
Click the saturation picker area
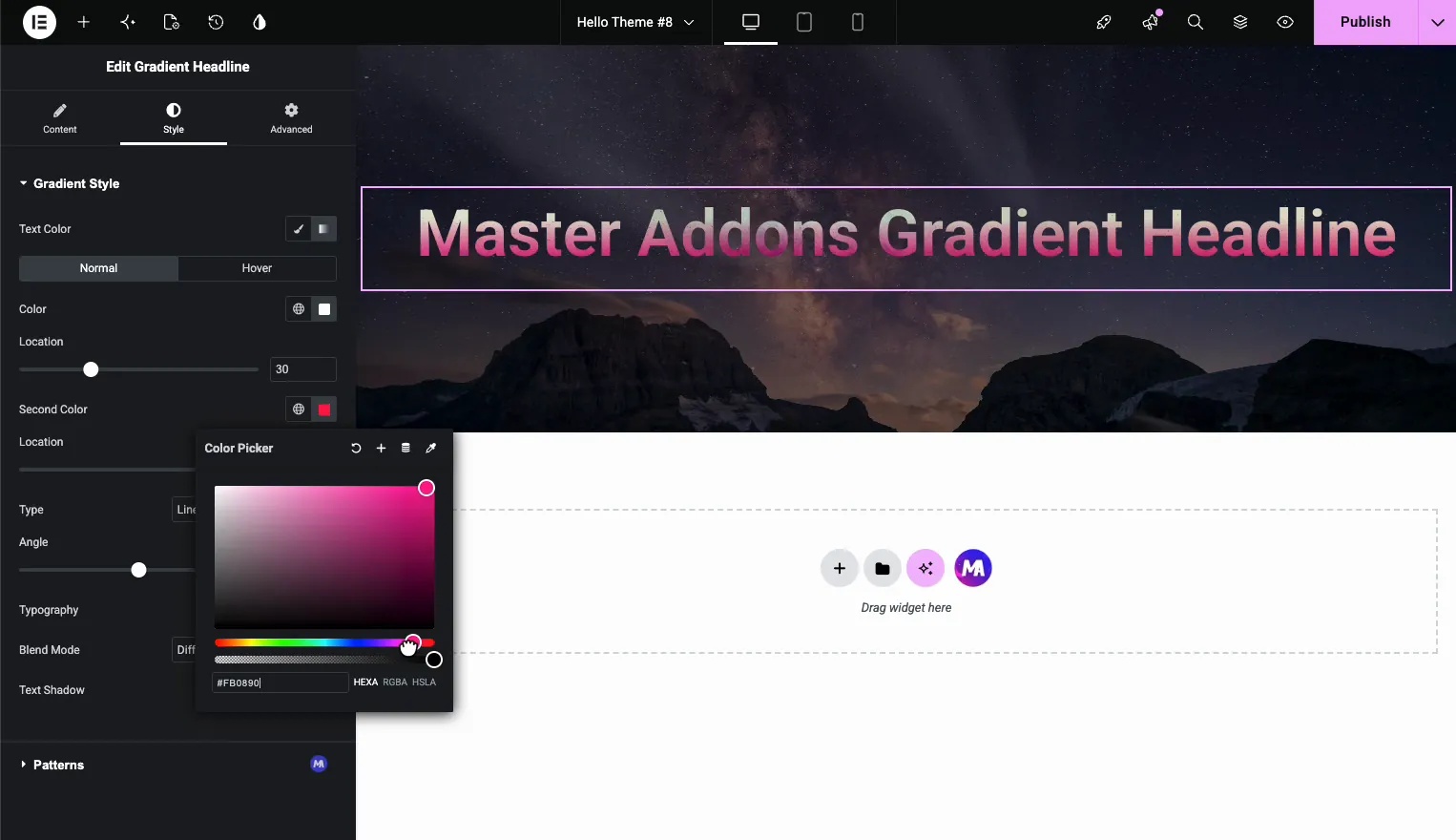pyautogui.click(x=324, y=557)
